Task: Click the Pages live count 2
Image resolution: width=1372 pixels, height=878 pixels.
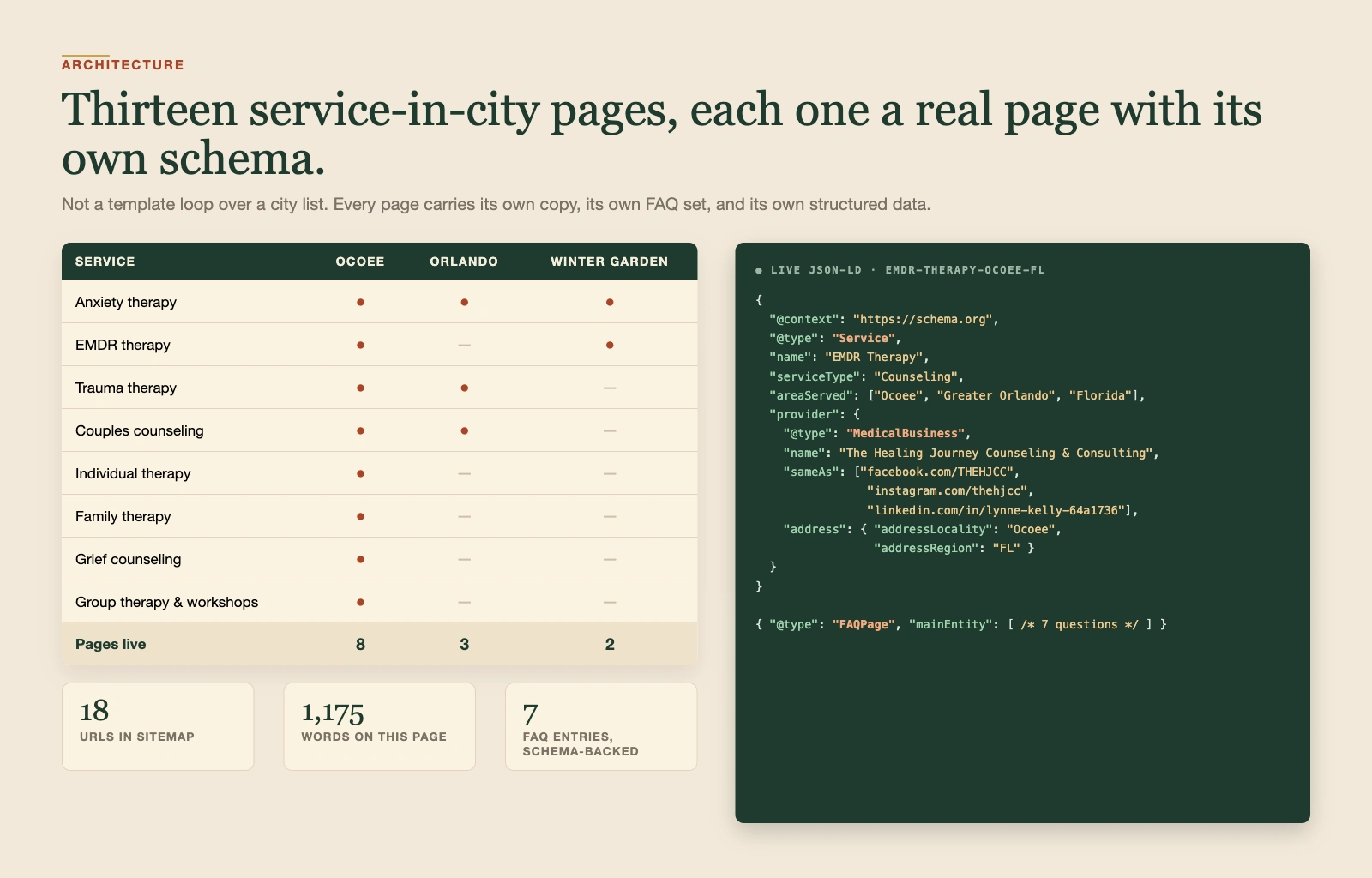Action: (610, 644)
